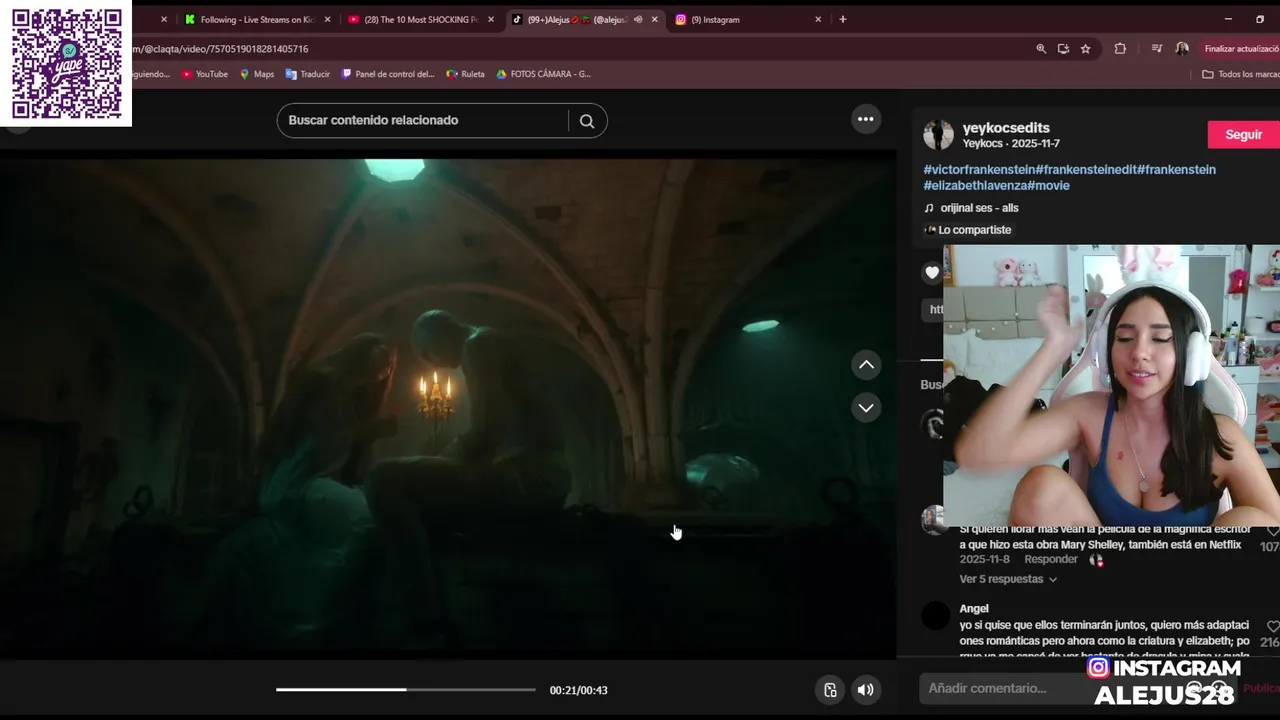1280x720 pixels.
Task: Open the Todos los marcadores folder
Action: (1240, 74)
